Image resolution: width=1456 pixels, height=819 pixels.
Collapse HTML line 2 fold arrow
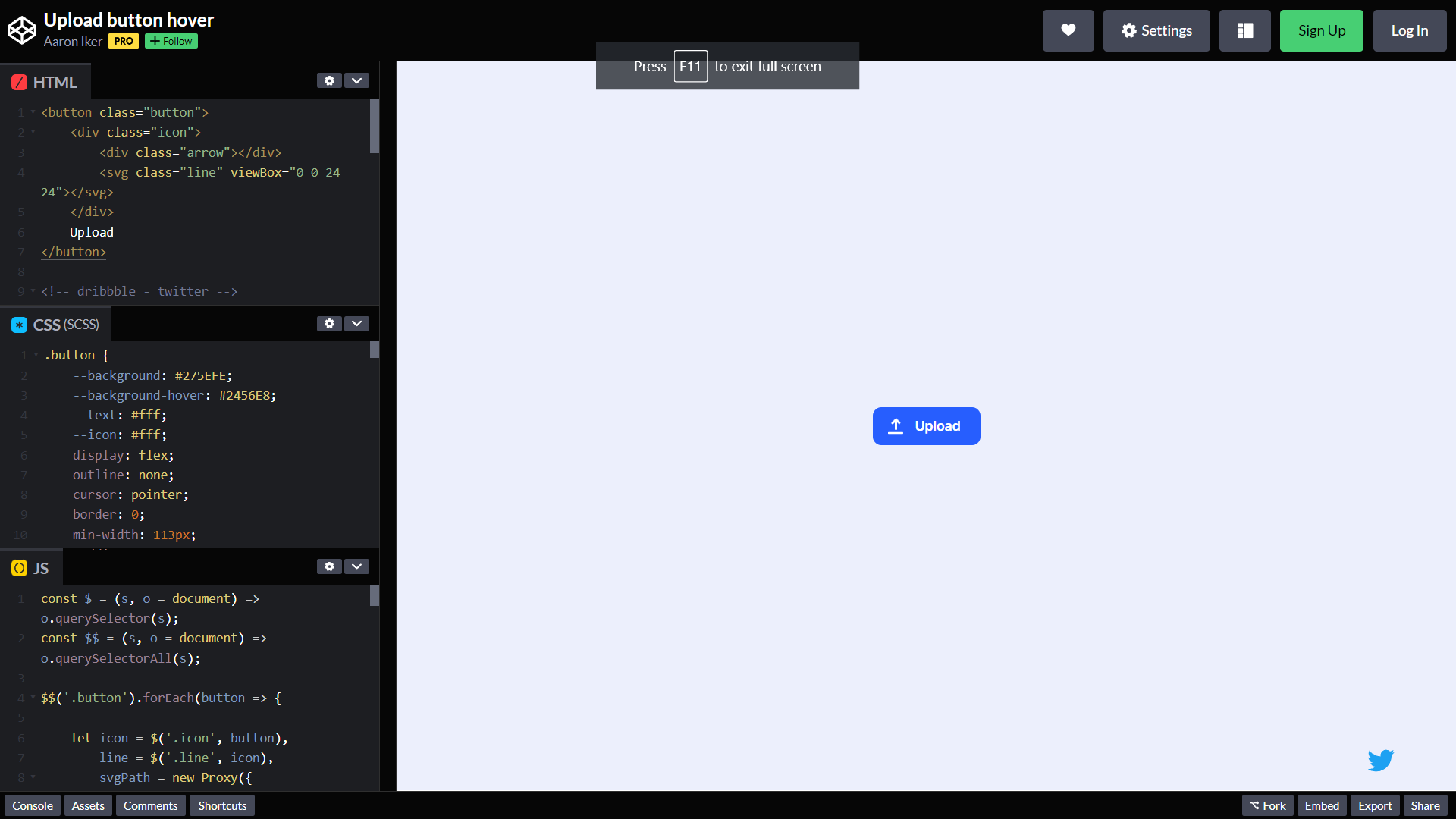coord(33,132)
